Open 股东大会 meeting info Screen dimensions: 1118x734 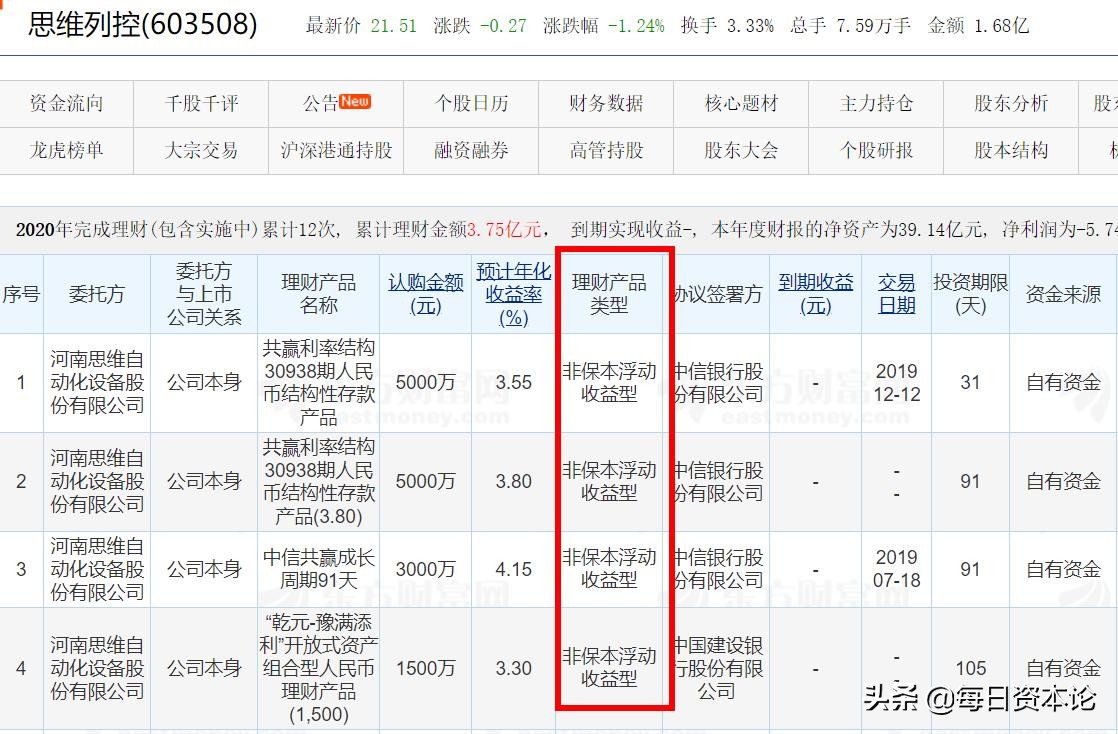740,152
